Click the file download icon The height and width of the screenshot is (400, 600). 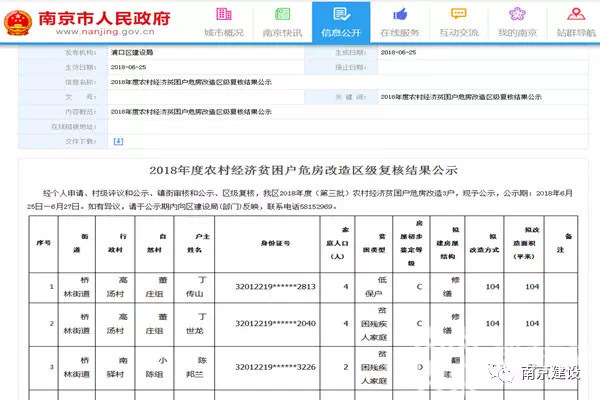click(118, 141)
